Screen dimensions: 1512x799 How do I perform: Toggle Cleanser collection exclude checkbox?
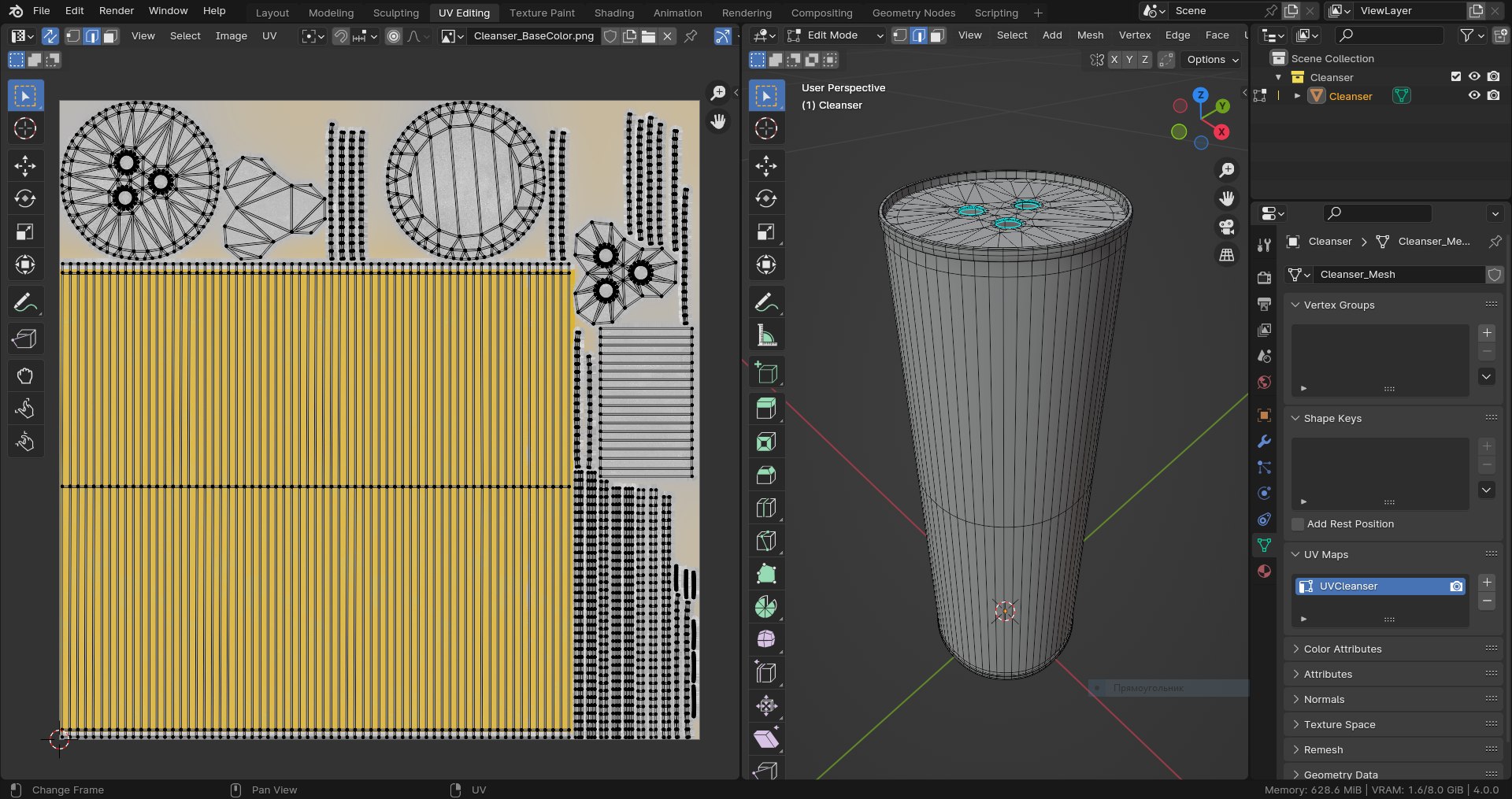click(1455, 77)
